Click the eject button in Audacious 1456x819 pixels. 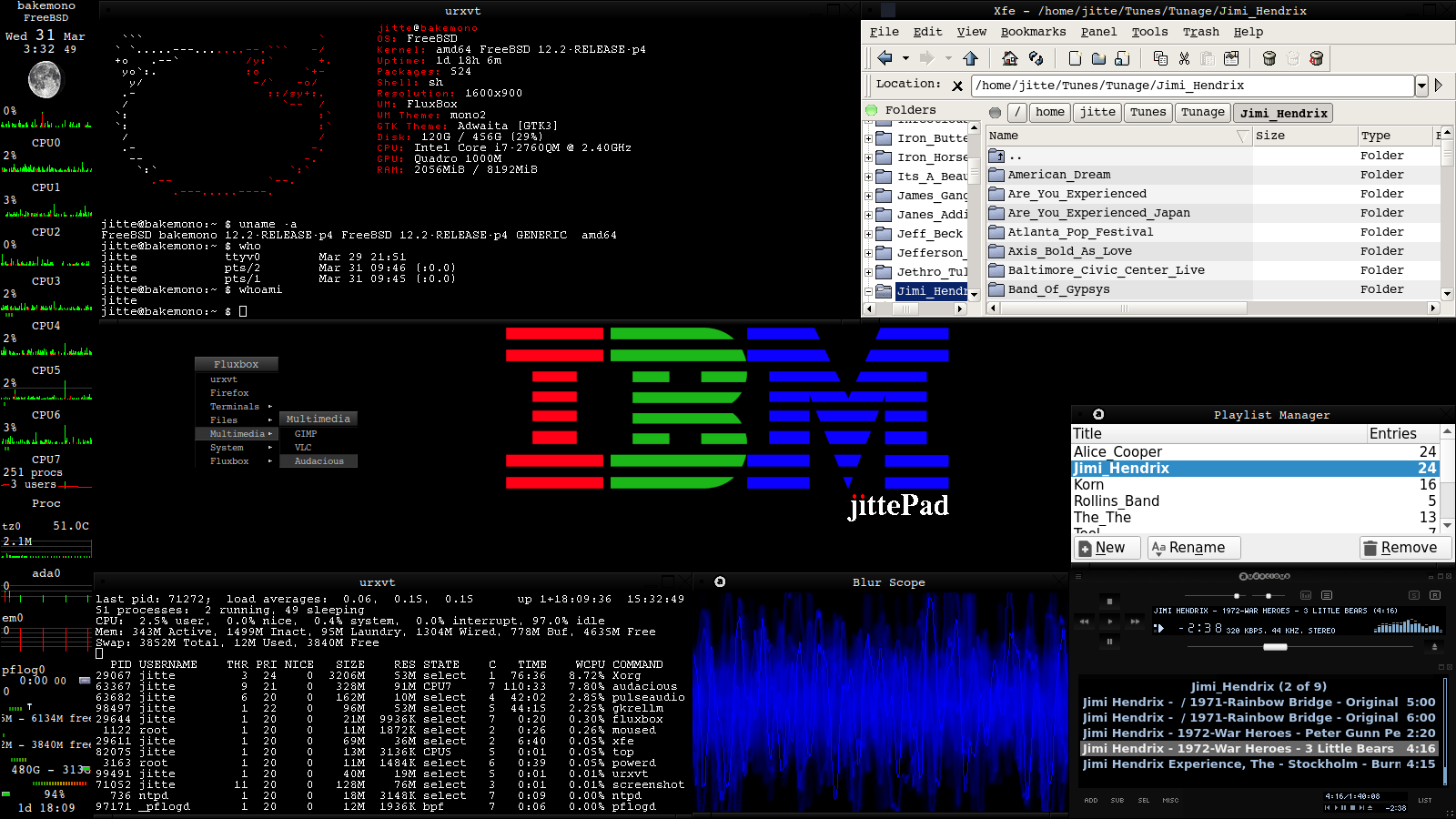(1434, 647)
